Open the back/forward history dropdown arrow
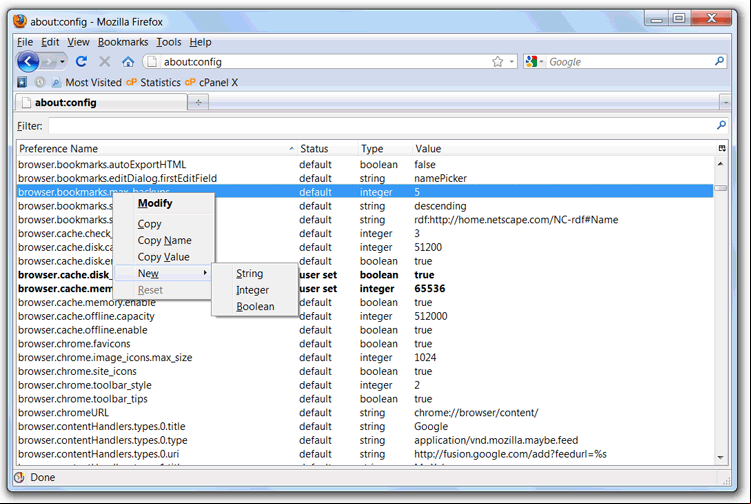The width and height of the screenshot is (751, 504). (x=62, y=62)
